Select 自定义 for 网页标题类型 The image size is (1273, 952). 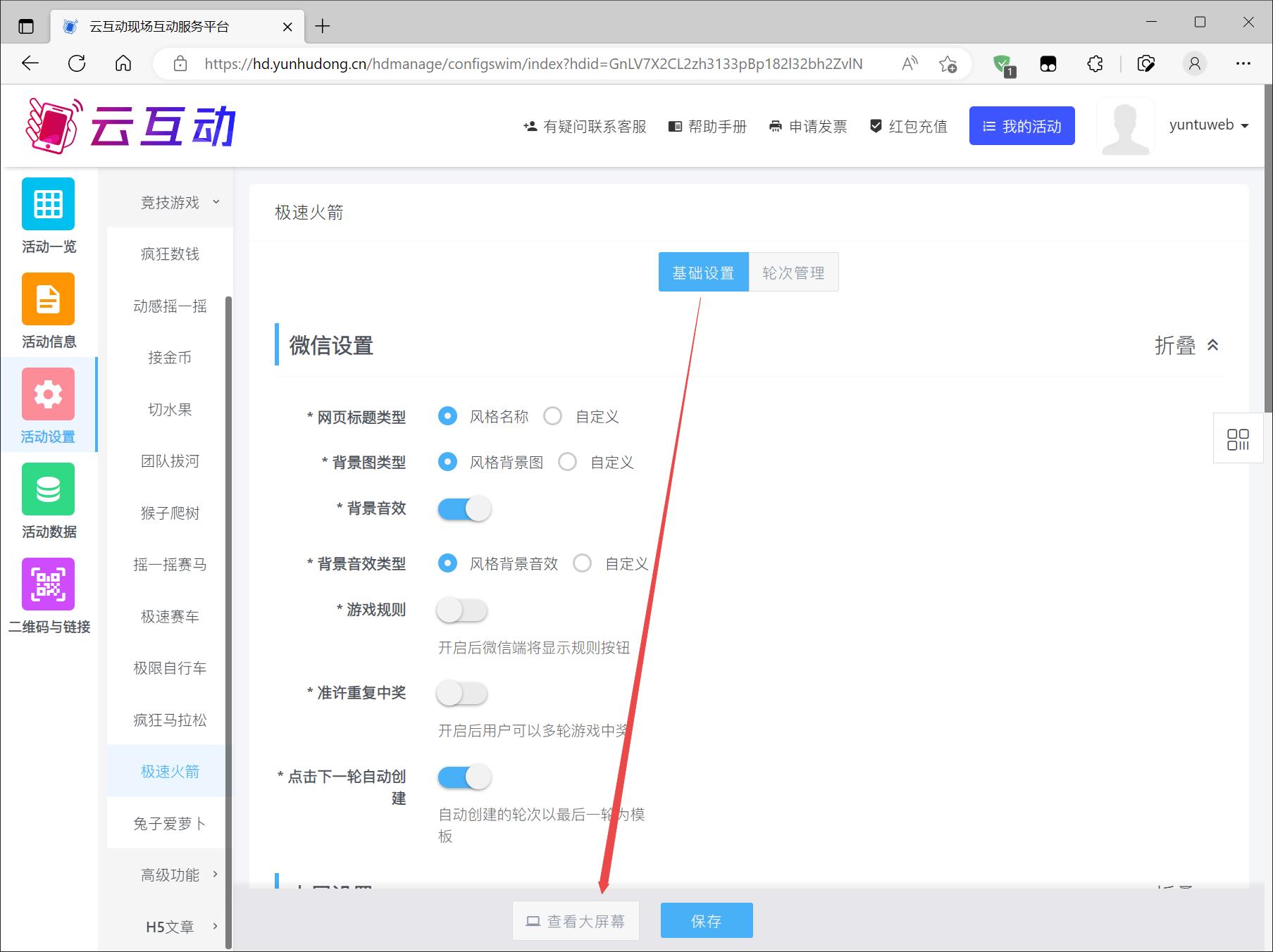pos(553,416)
